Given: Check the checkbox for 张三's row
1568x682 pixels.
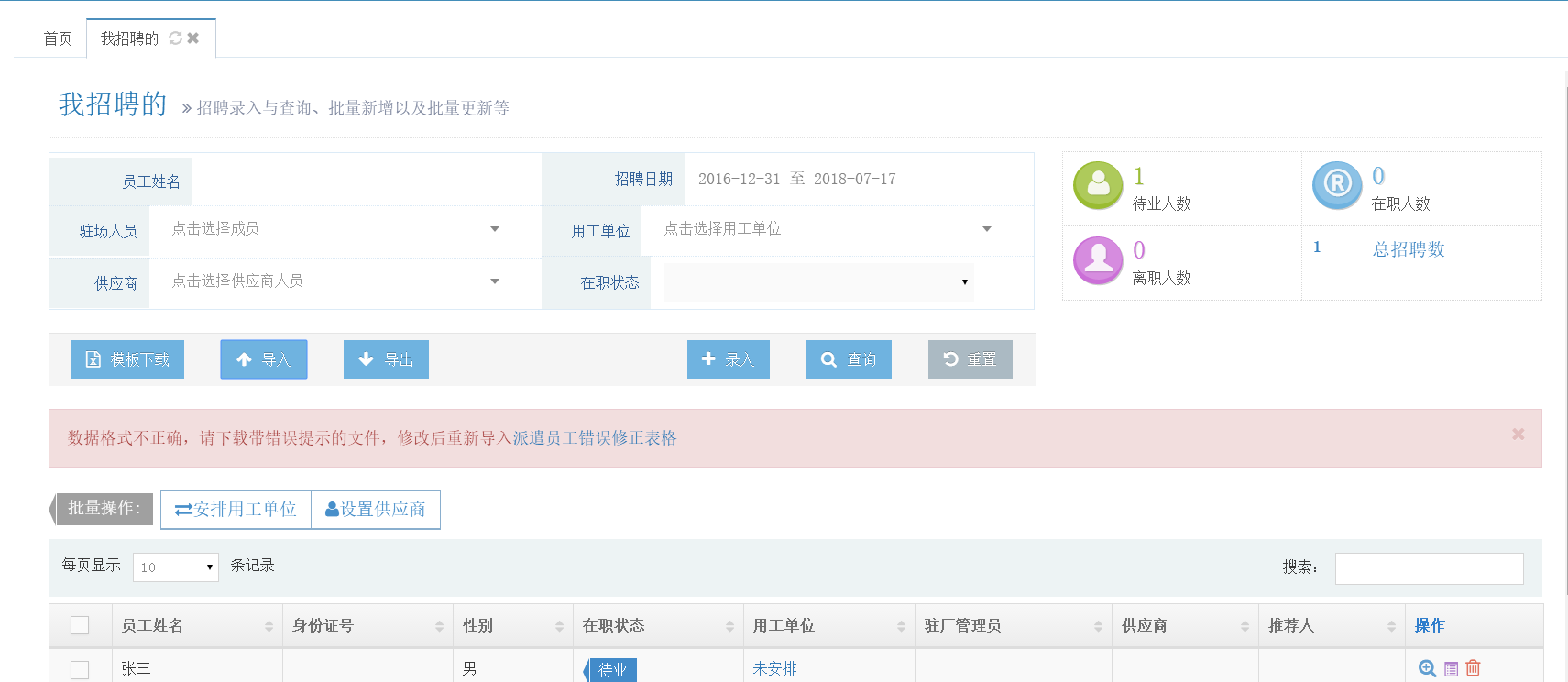Looking at the screenshot, I should pos(80,669).
